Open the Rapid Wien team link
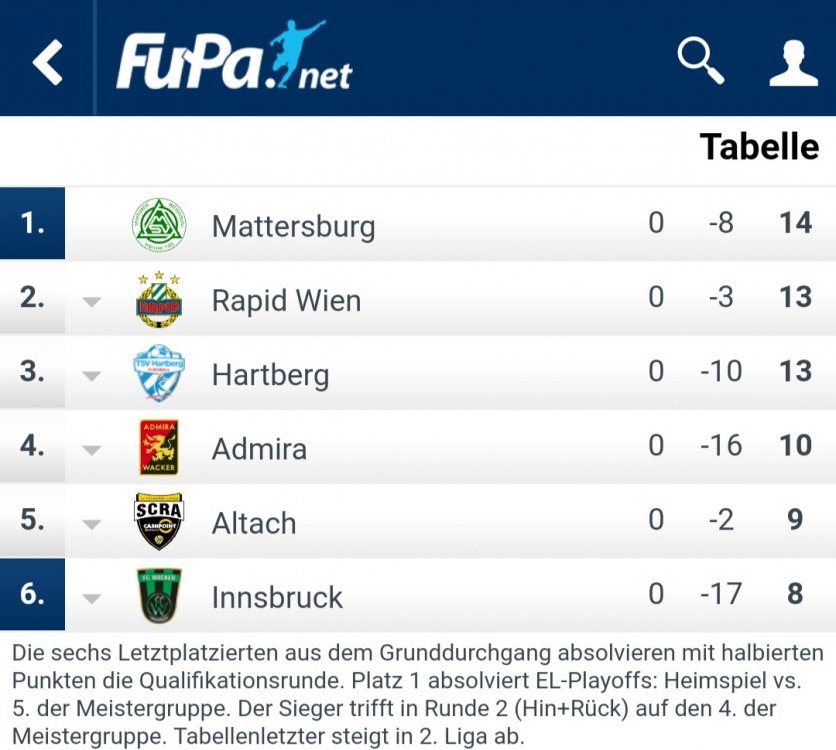 (287, 300)
